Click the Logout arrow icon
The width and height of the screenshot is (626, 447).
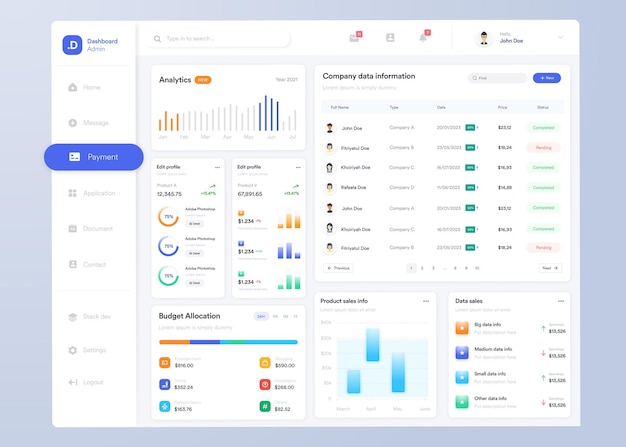coord(73,382)
